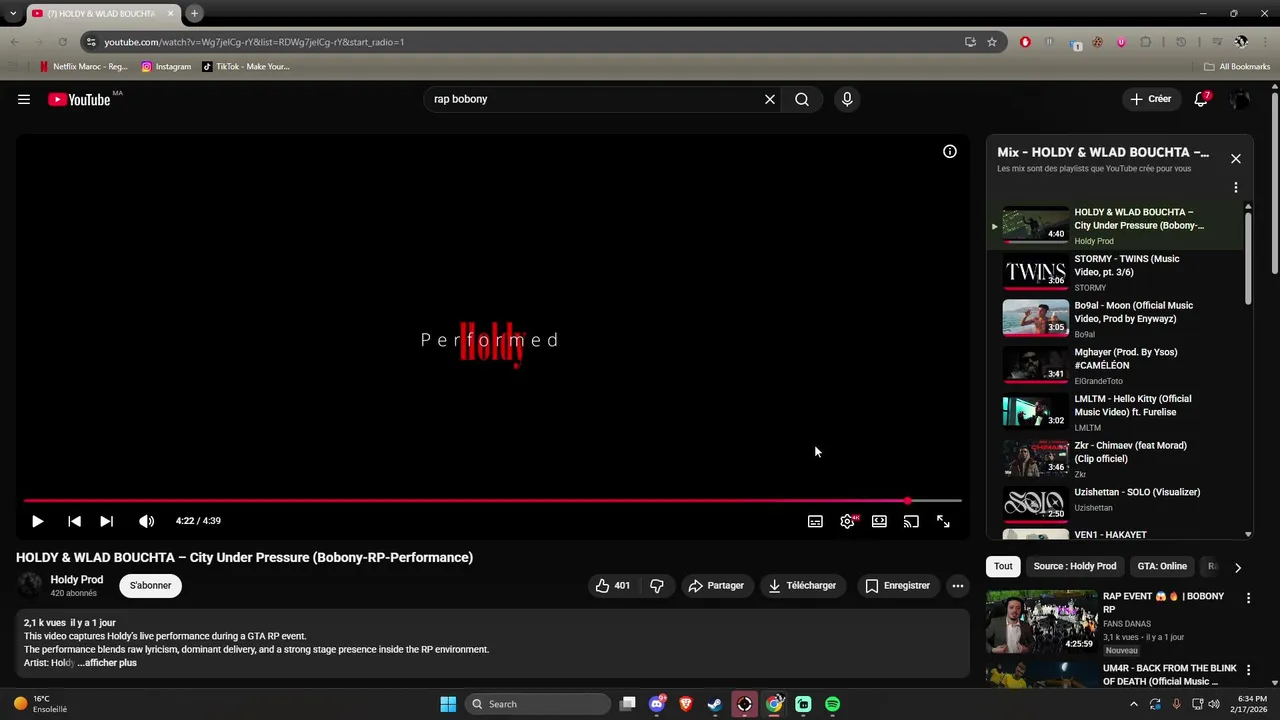Viewport: 1280px width, 720px height.
Task: Subscribe with S'abonner button
Action: (150, 586)
